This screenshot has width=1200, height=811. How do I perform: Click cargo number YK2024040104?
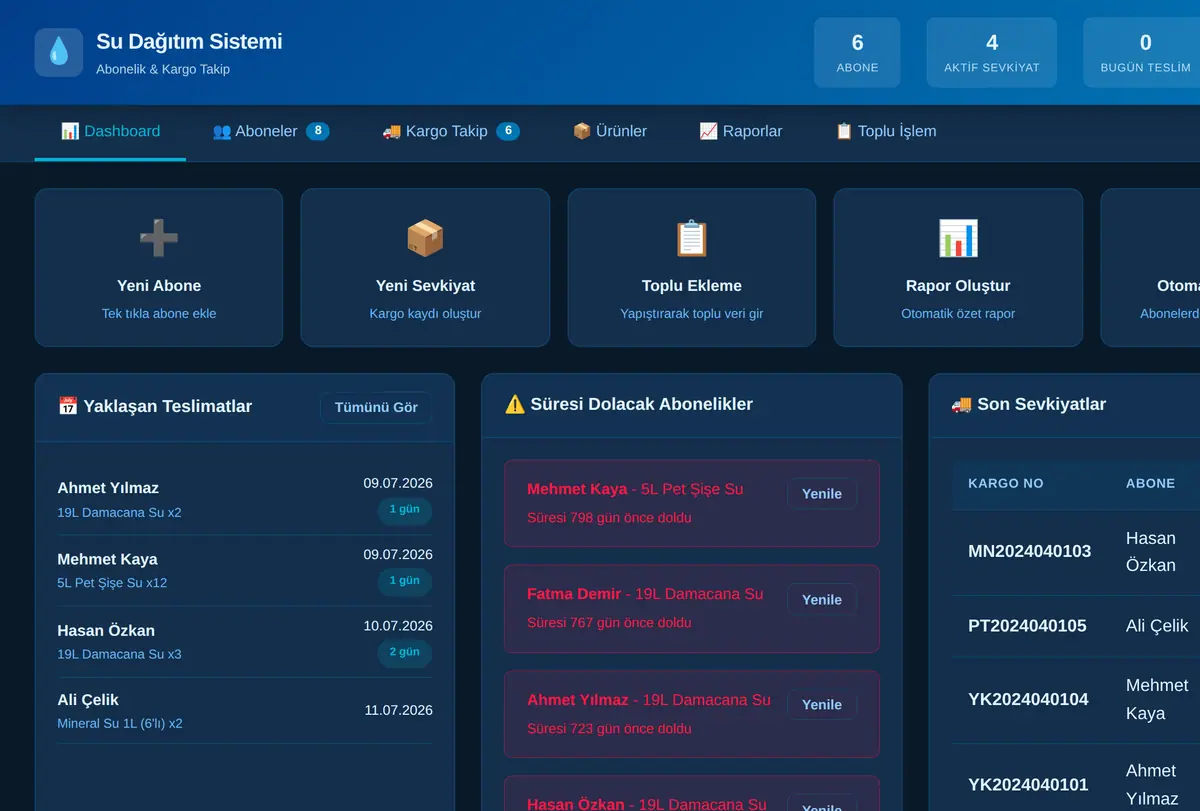click(x=1028, y=700)
